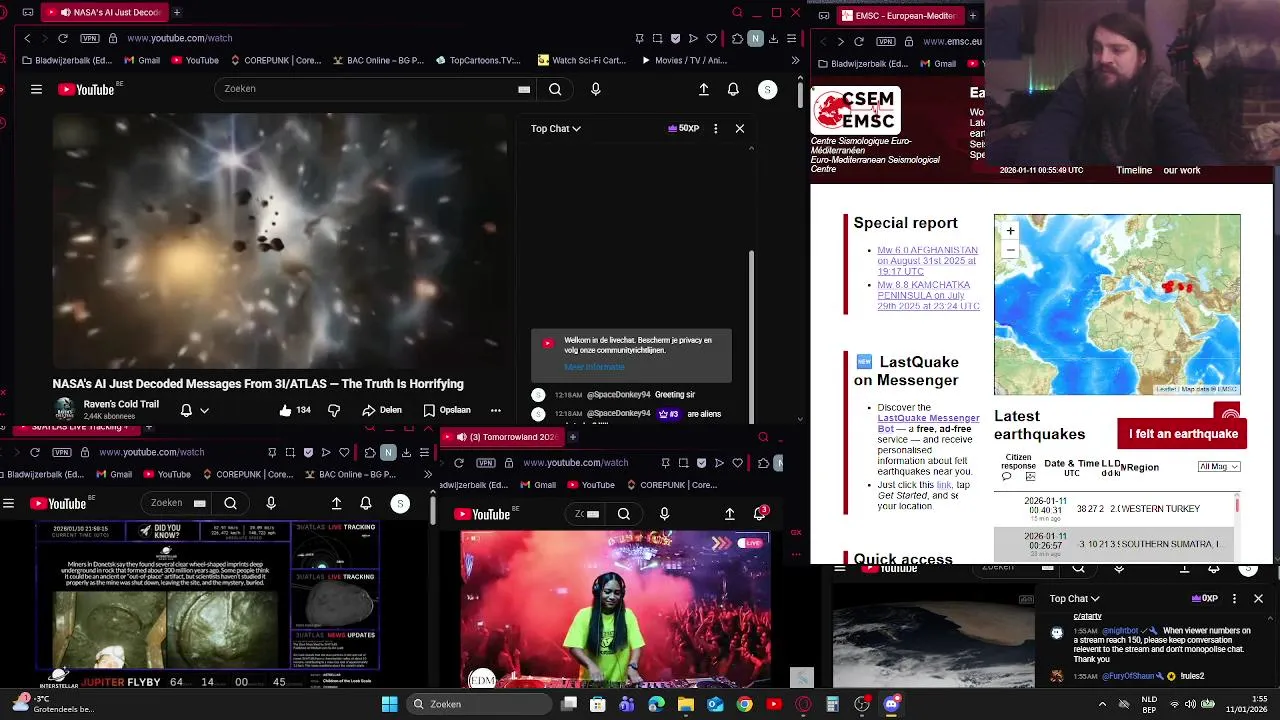Open notifications bell in top-left YouTube header
This screenshot has width=1280, height=720.
click(733, 89)
